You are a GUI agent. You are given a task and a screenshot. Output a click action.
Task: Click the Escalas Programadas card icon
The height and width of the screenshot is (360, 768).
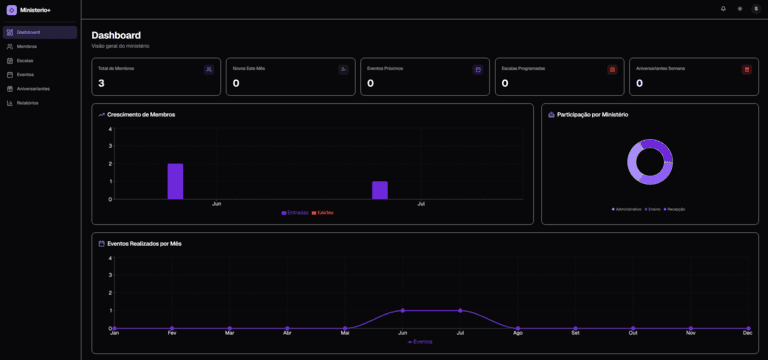pos(612,70)
